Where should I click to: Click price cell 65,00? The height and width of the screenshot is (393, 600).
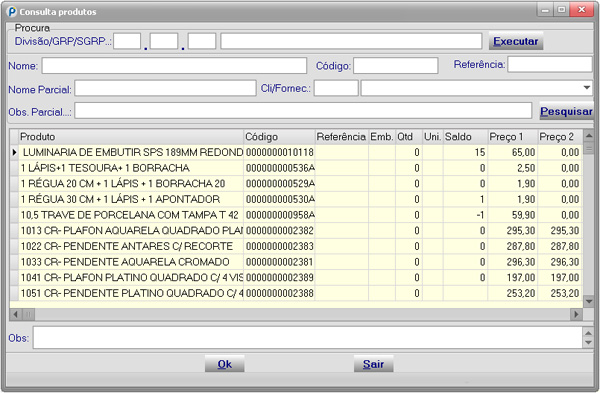coord(513,152)
